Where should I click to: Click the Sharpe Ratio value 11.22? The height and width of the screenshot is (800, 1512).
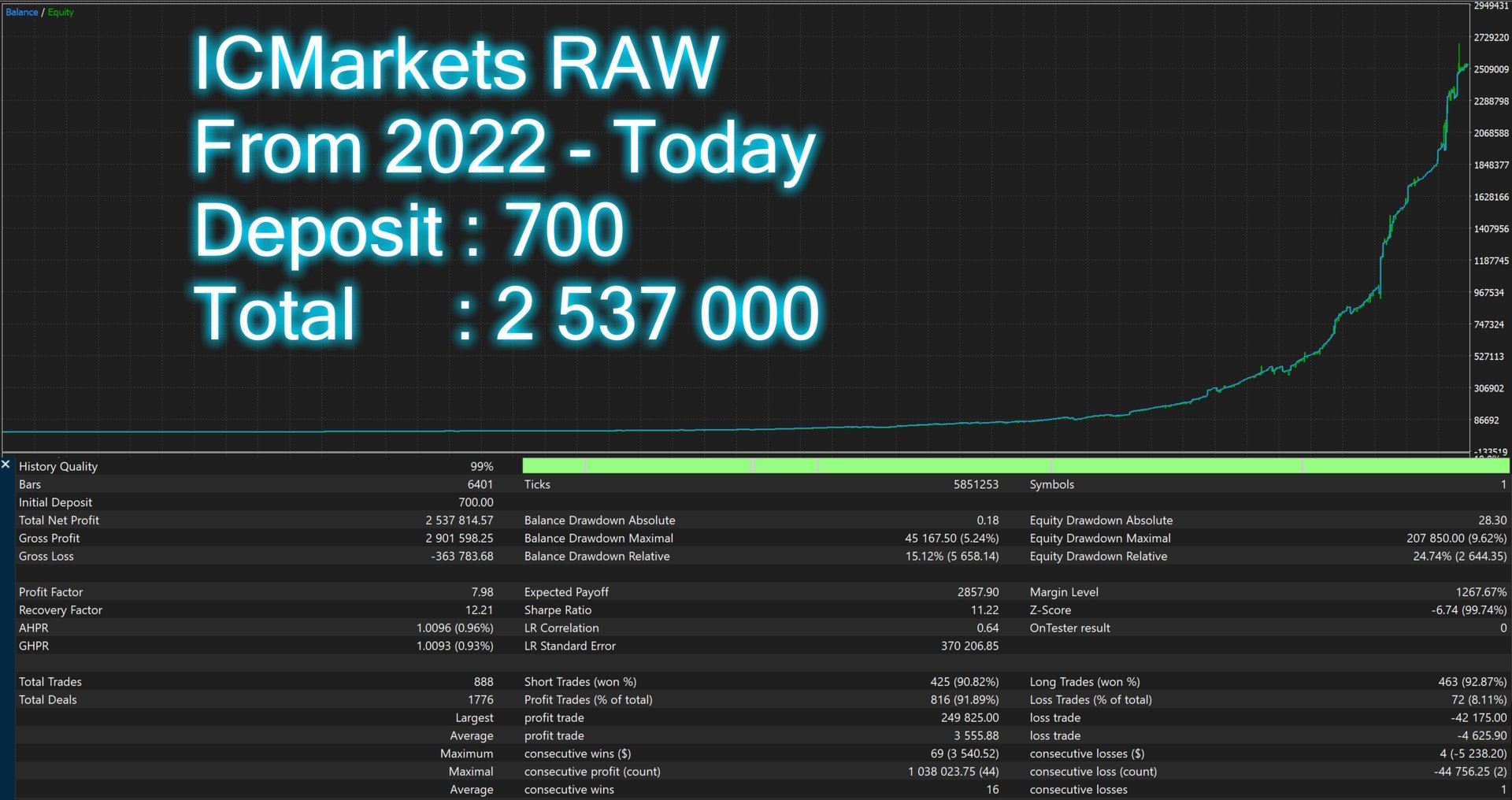tap(985, 610)
